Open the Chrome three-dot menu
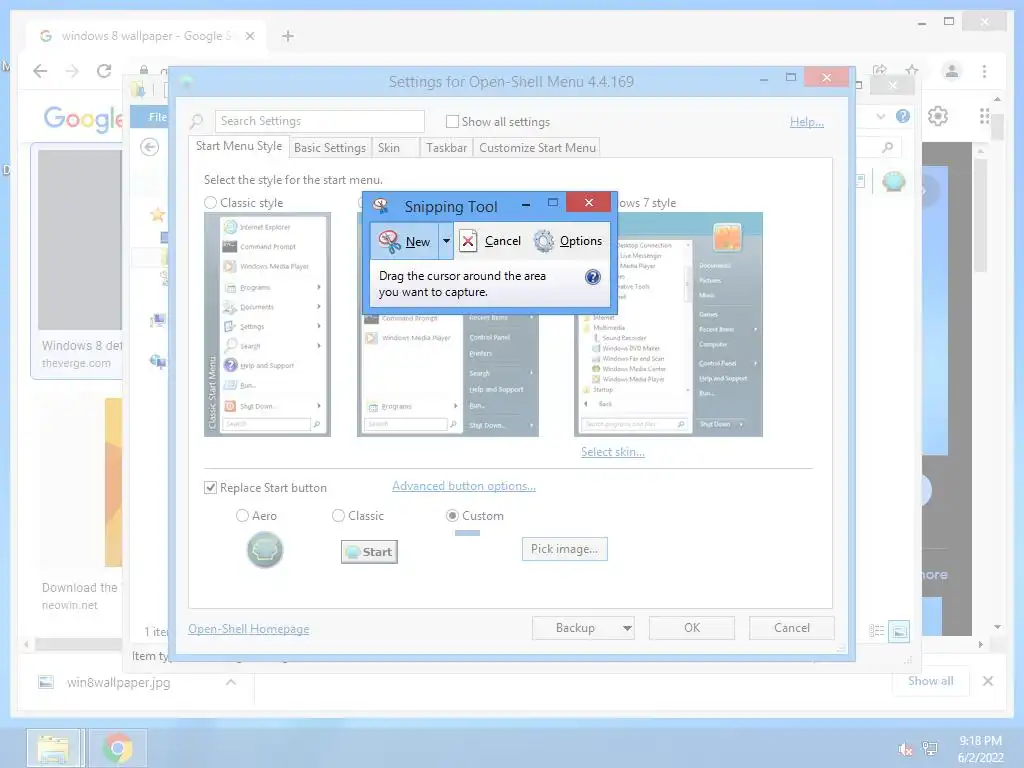 984,71
